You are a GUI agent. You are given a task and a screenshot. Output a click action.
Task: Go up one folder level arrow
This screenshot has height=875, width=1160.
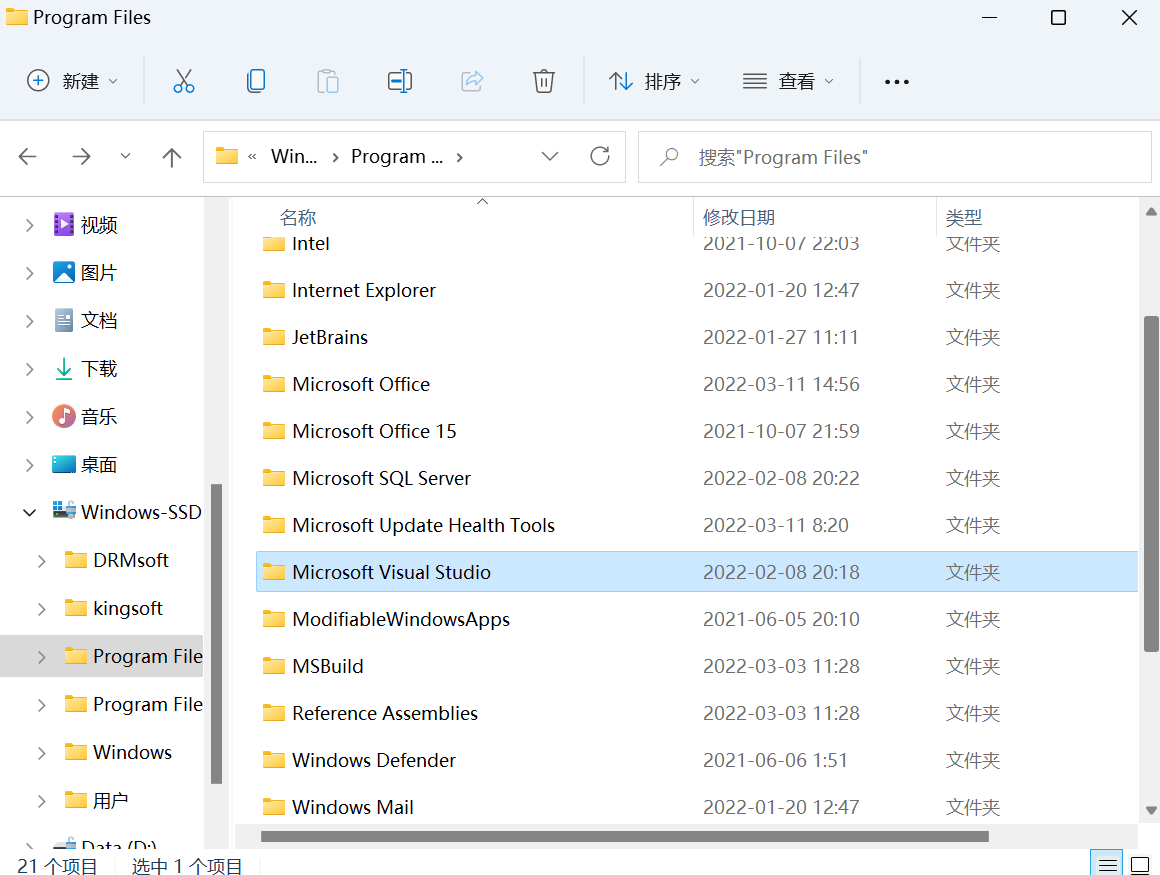(172, 156)
